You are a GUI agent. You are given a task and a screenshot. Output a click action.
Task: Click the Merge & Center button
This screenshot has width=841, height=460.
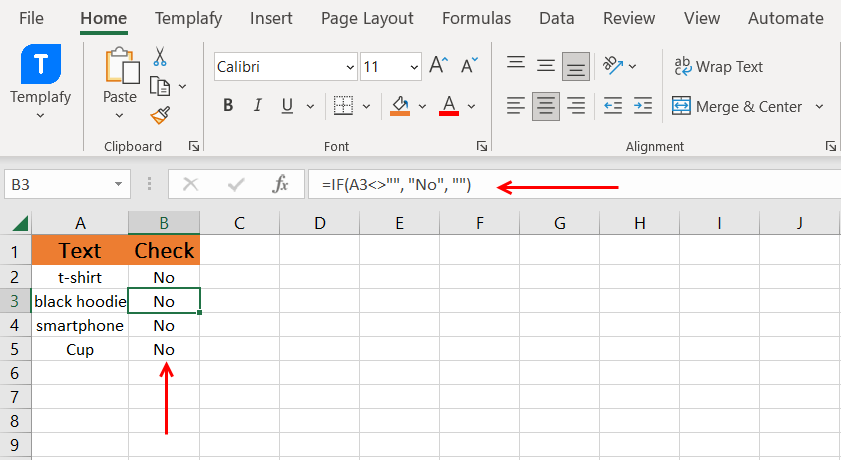[737, 106]
